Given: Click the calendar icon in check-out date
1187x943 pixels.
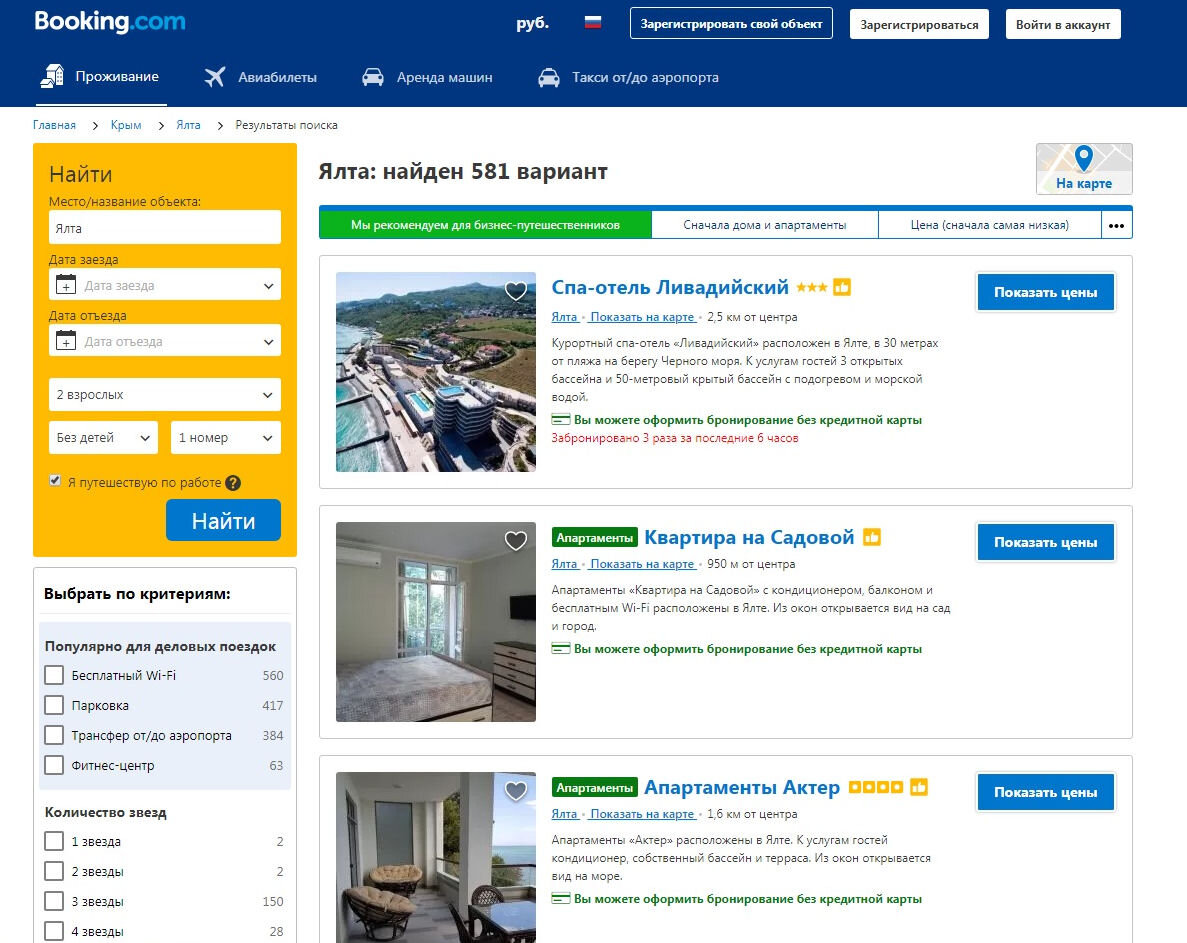Looking at the screenshot, I should coord(66,341).
